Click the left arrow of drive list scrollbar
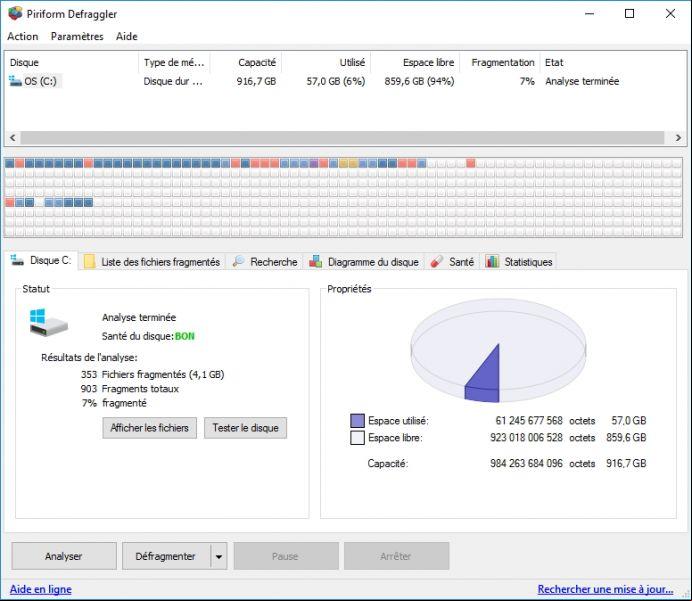 click(x=12, y=138)
